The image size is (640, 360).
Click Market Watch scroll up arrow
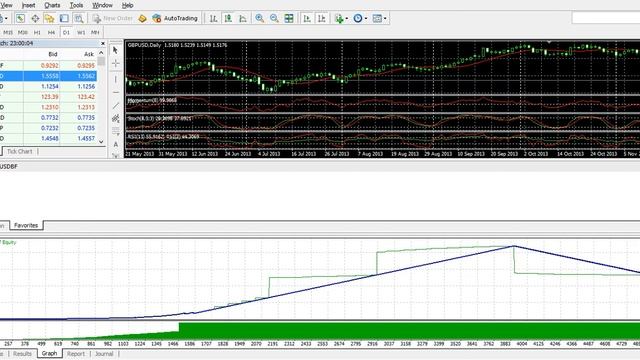[x=101, y=53]
